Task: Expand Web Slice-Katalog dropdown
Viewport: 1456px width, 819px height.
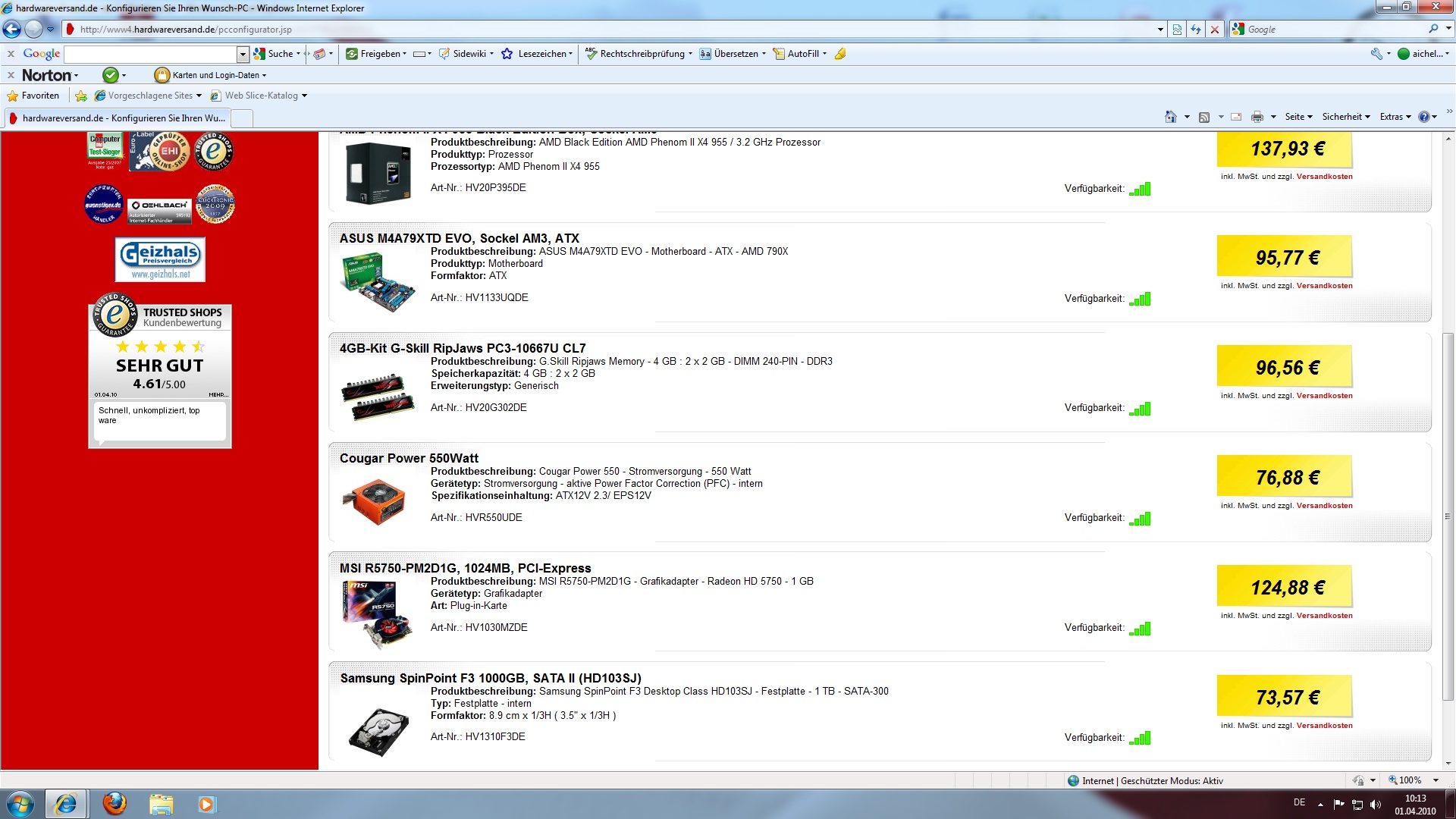Action: (x=304, y=96)
